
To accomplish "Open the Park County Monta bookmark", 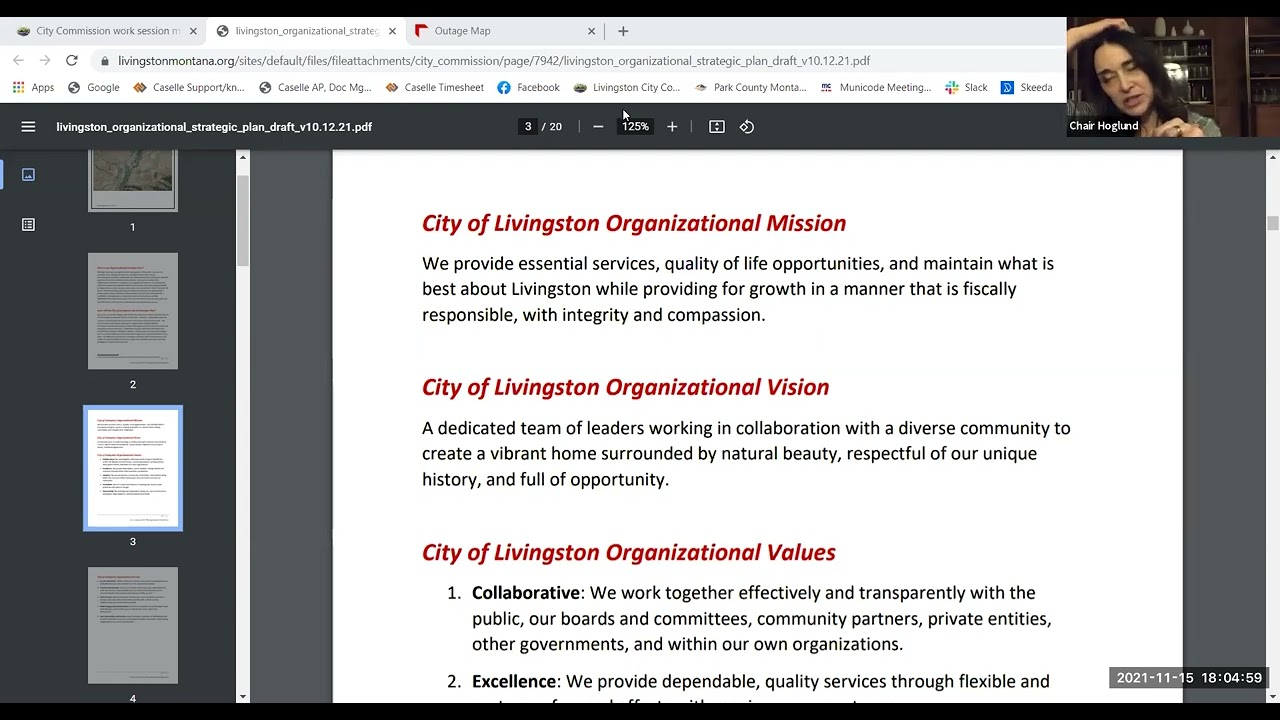I will [750, 88].
